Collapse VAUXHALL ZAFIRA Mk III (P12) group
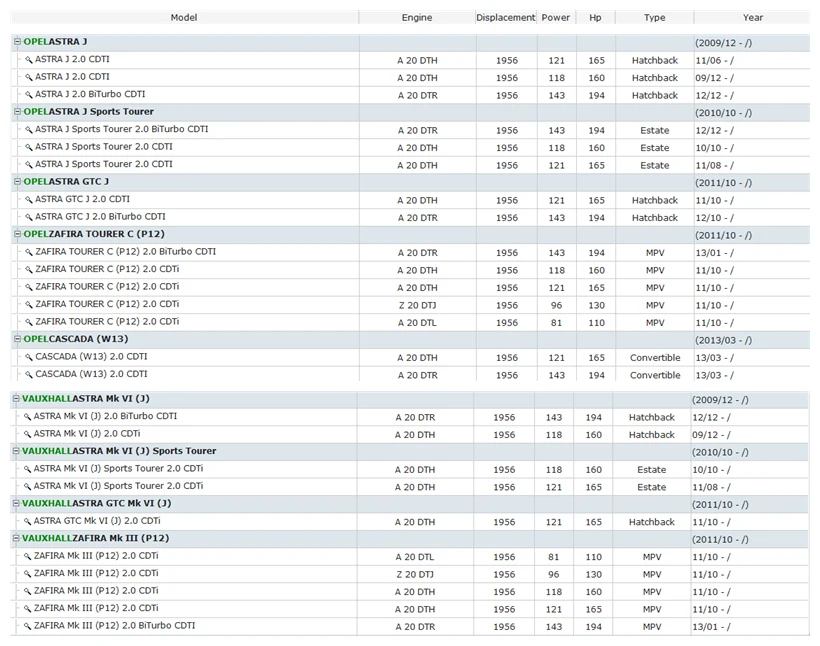This screenshot has height=646, width=820. [x=16, y=538]
